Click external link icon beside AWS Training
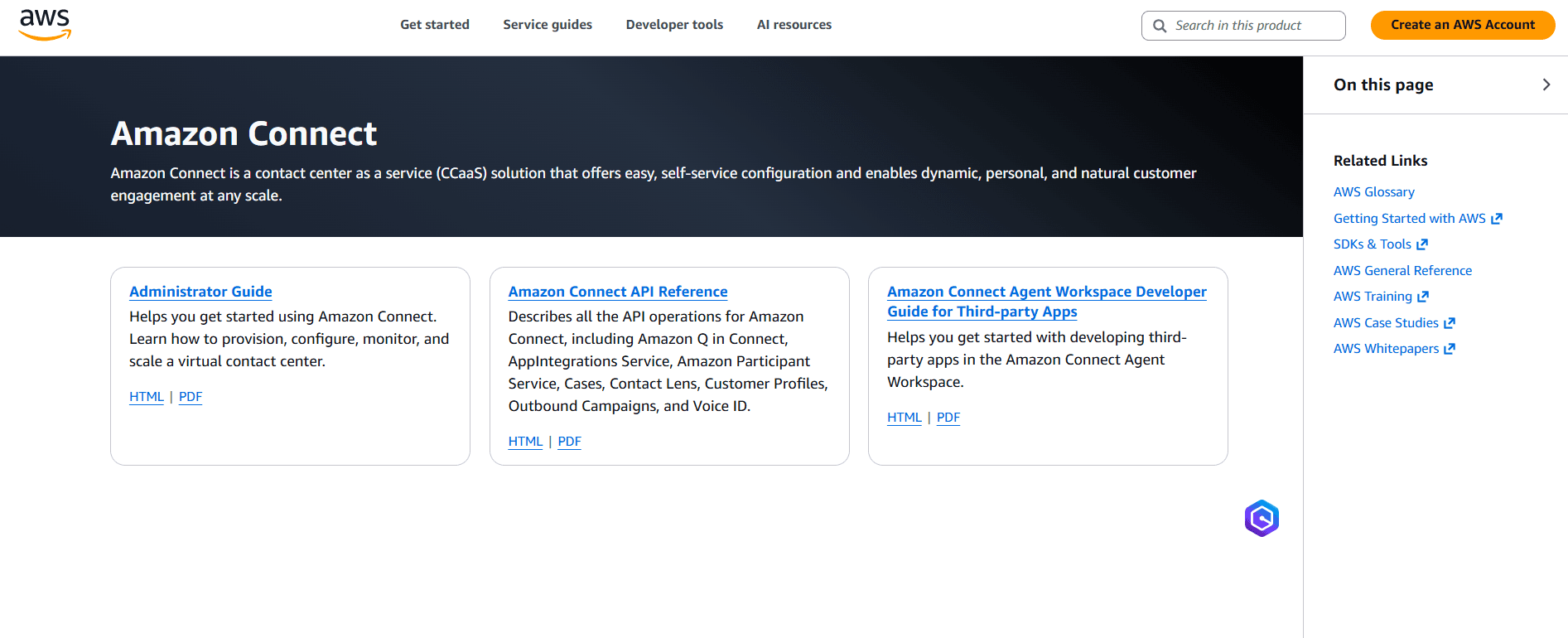 (1423, 297)
